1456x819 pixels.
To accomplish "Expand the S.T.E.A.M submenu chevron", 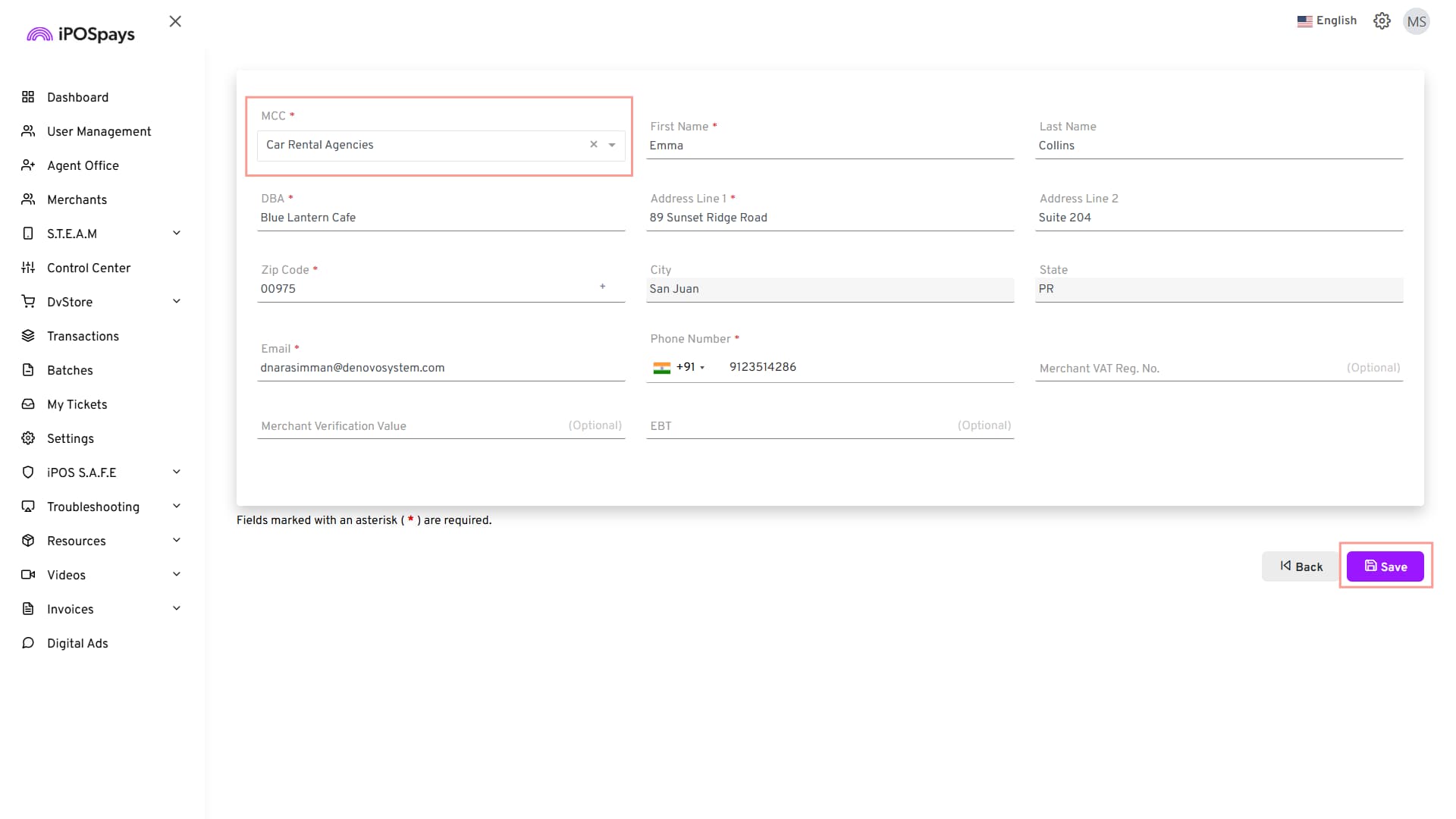I will coord(177,233).
